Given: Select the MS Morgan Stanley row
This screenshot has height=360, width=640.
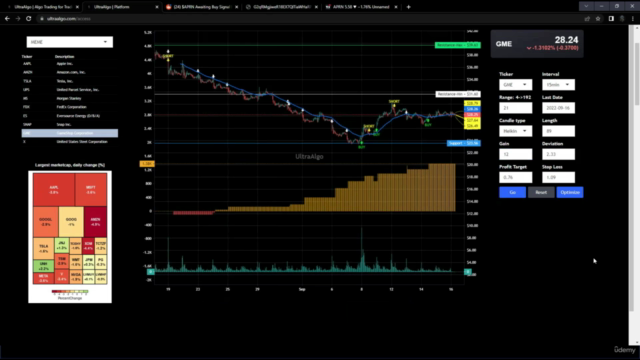Looking at the screenshot, I should [x=70, y=98].
